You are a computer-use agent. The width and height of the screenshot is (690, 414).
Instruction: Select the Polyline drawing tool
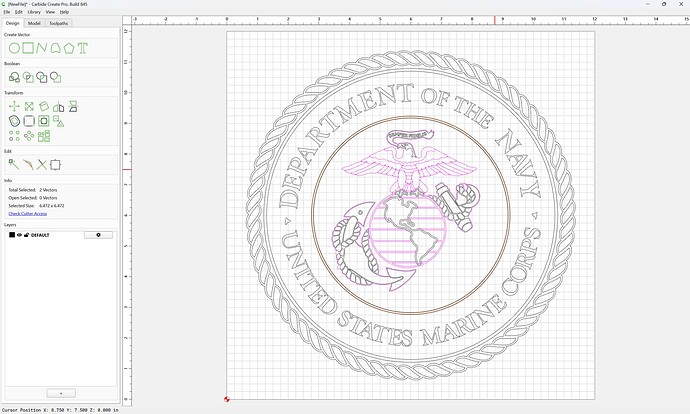[x=41, y=48]
